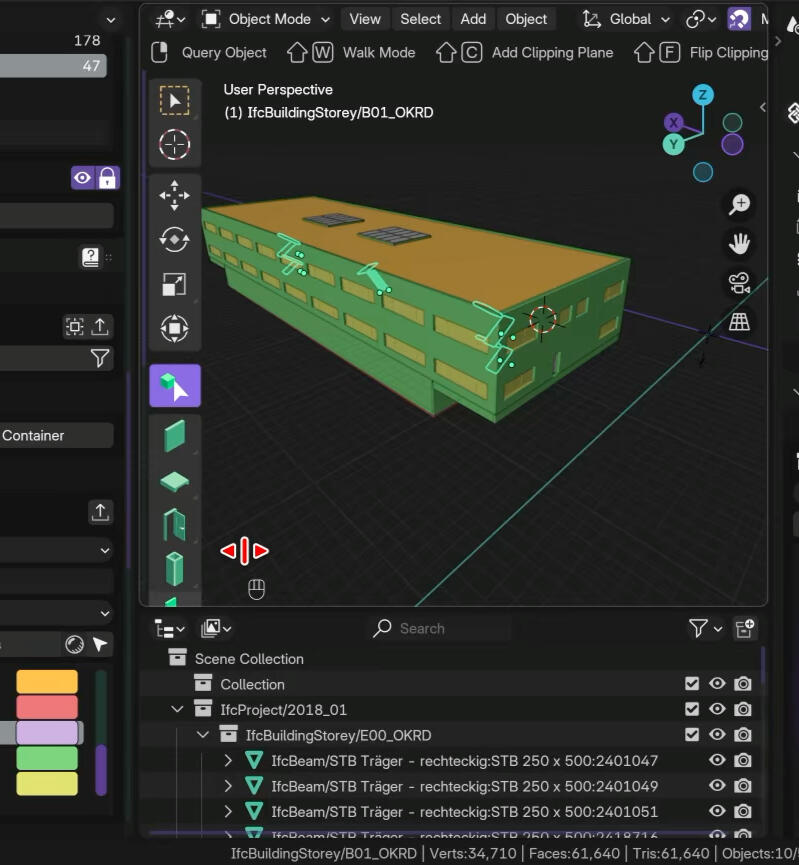
Task: Select the Transform tool
Action: coord(175,328)
